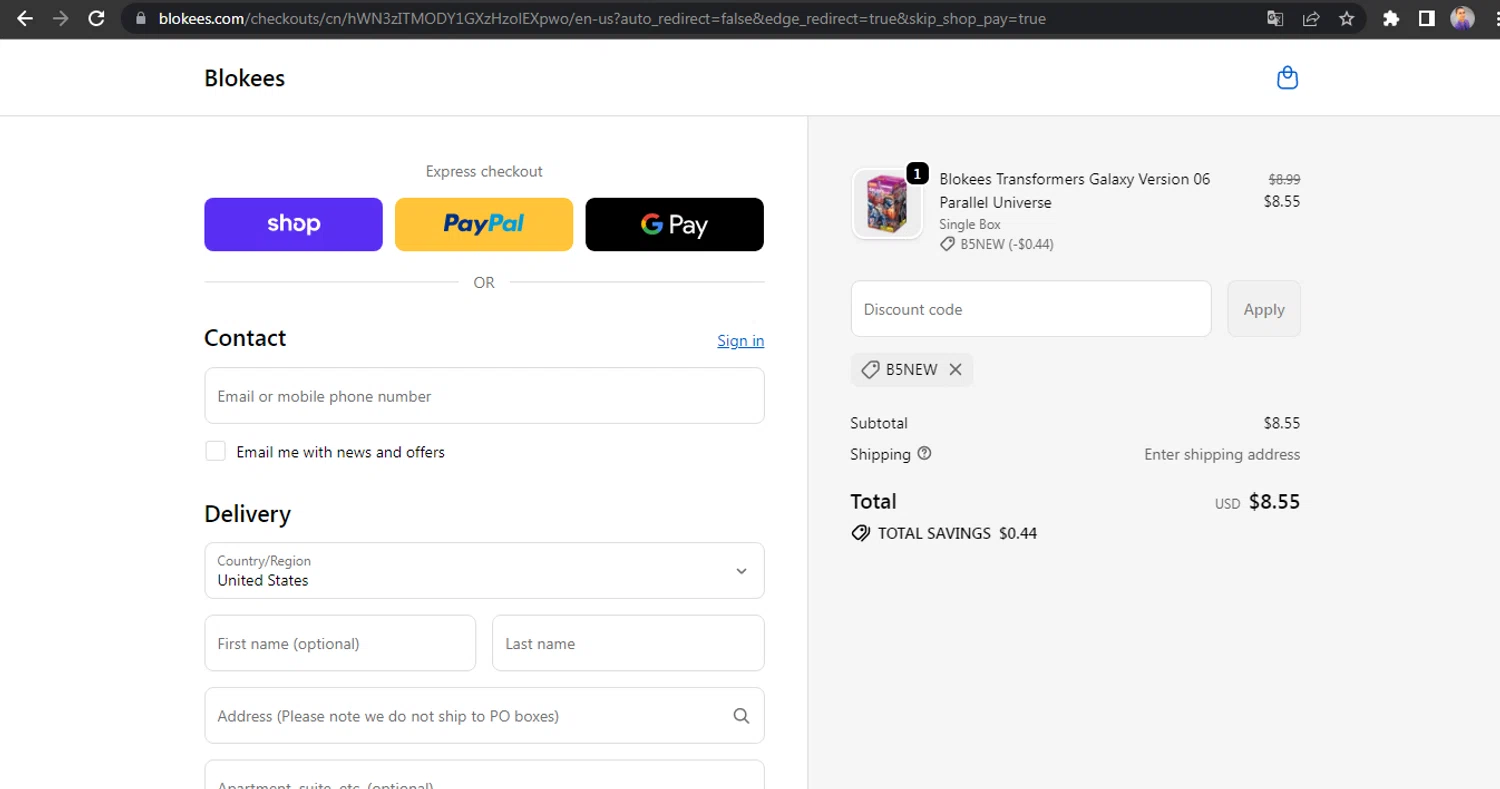The width and height of the screenshot is (1500, 789).
Task: Click the Address field
Action: click(484, 715)
